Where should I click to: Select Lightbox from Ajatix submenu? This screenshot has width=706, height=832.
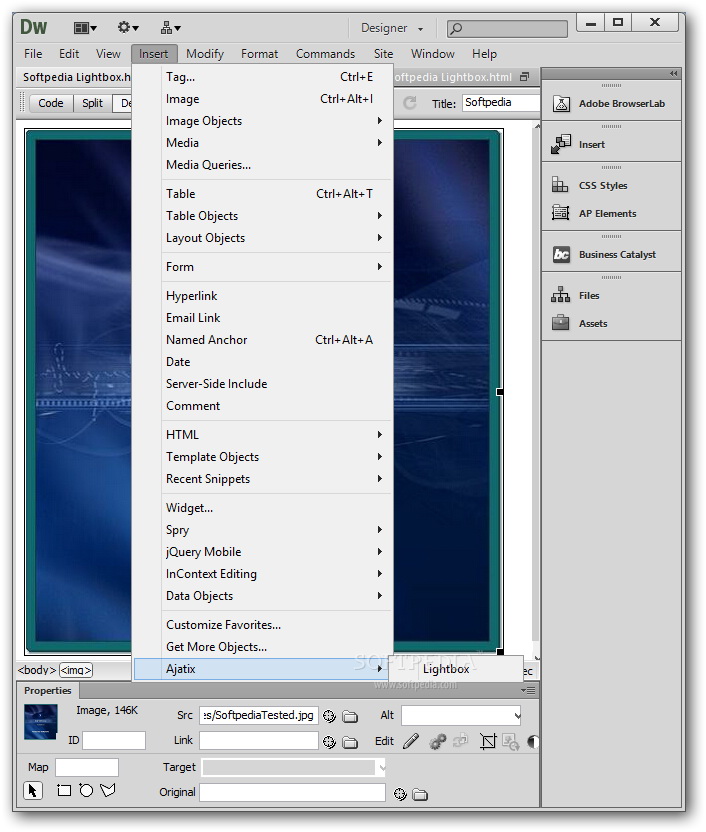(446, 669)
